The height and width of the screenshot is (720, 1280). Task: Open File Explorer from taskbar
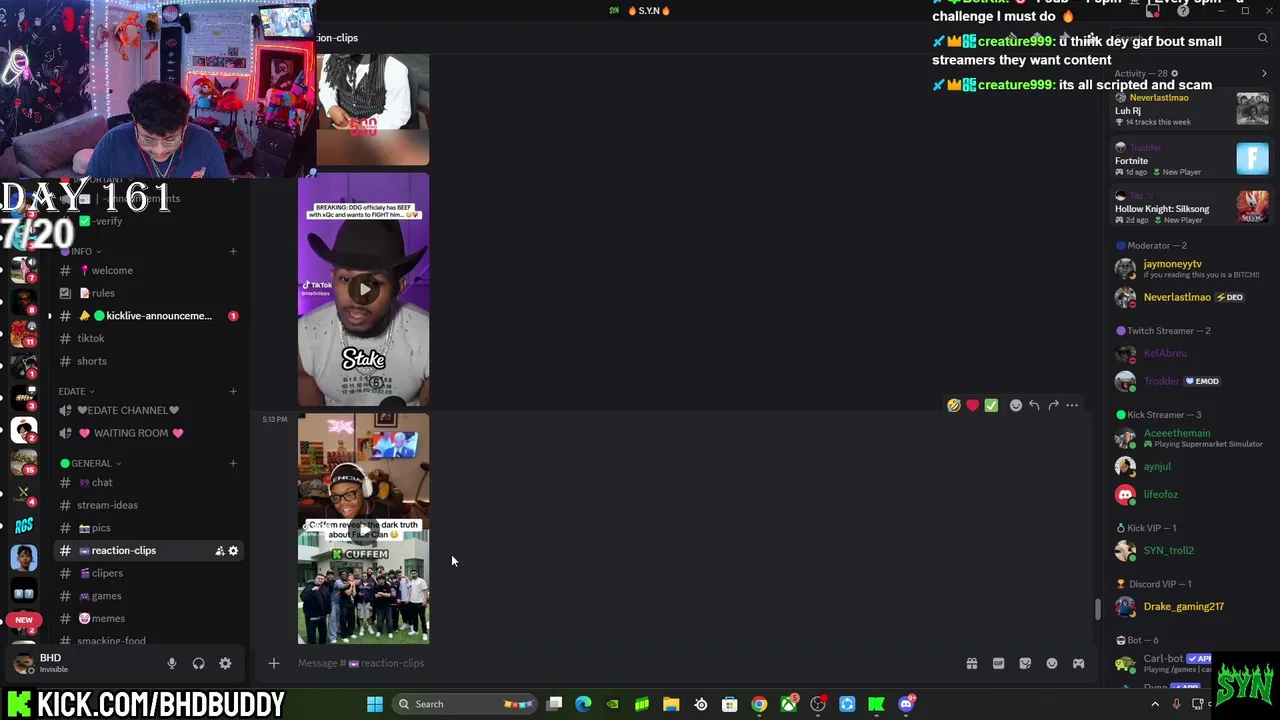pos(671,704)
